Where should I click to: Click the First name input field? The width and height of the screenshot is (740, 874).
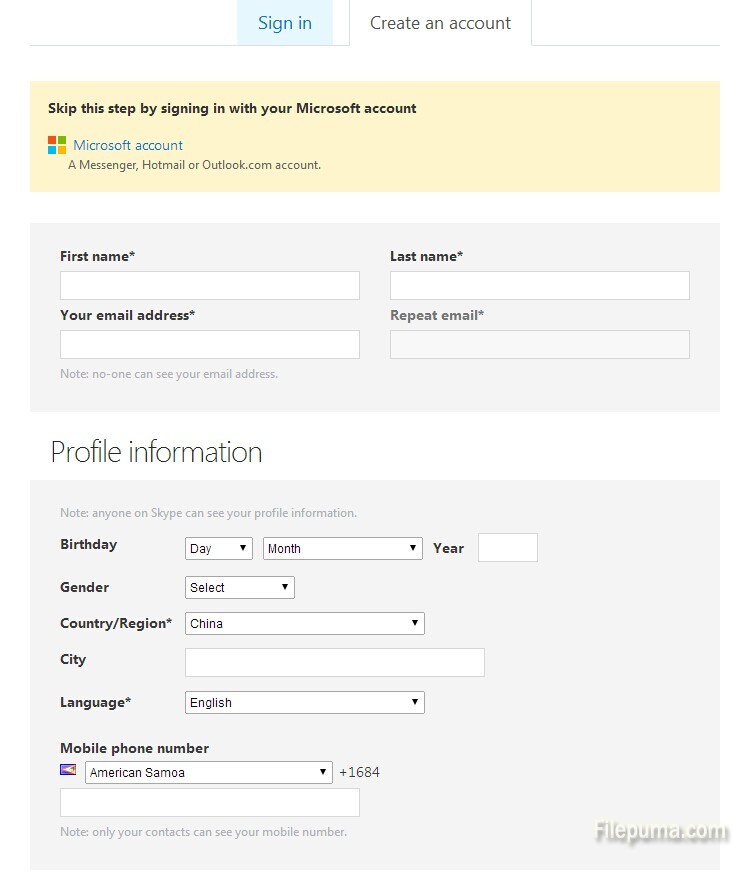click(x=210, y=285)
